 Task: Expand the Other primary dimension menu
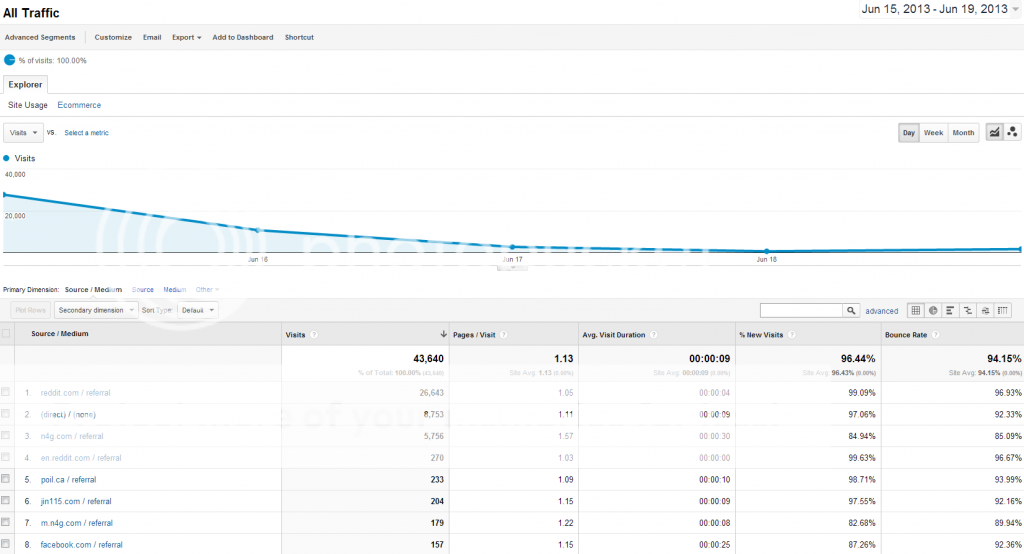pyautogui.click(x=207, y=289)
